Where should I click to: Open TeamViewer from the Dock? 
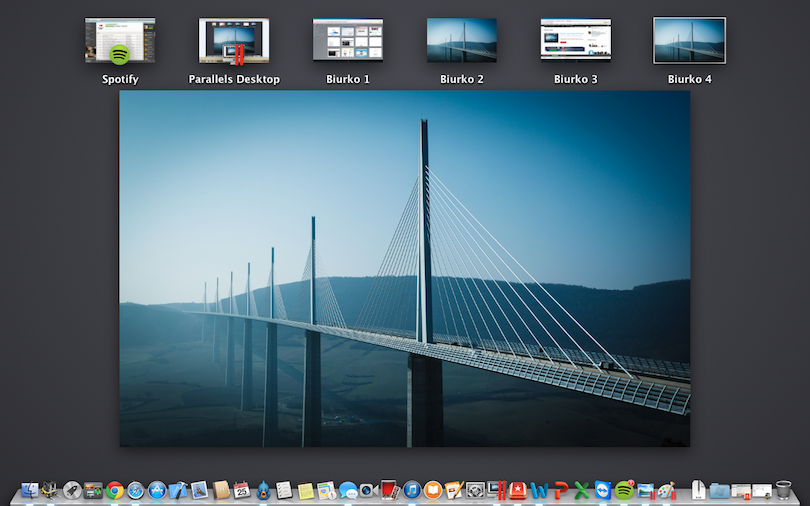click(603, 490)
